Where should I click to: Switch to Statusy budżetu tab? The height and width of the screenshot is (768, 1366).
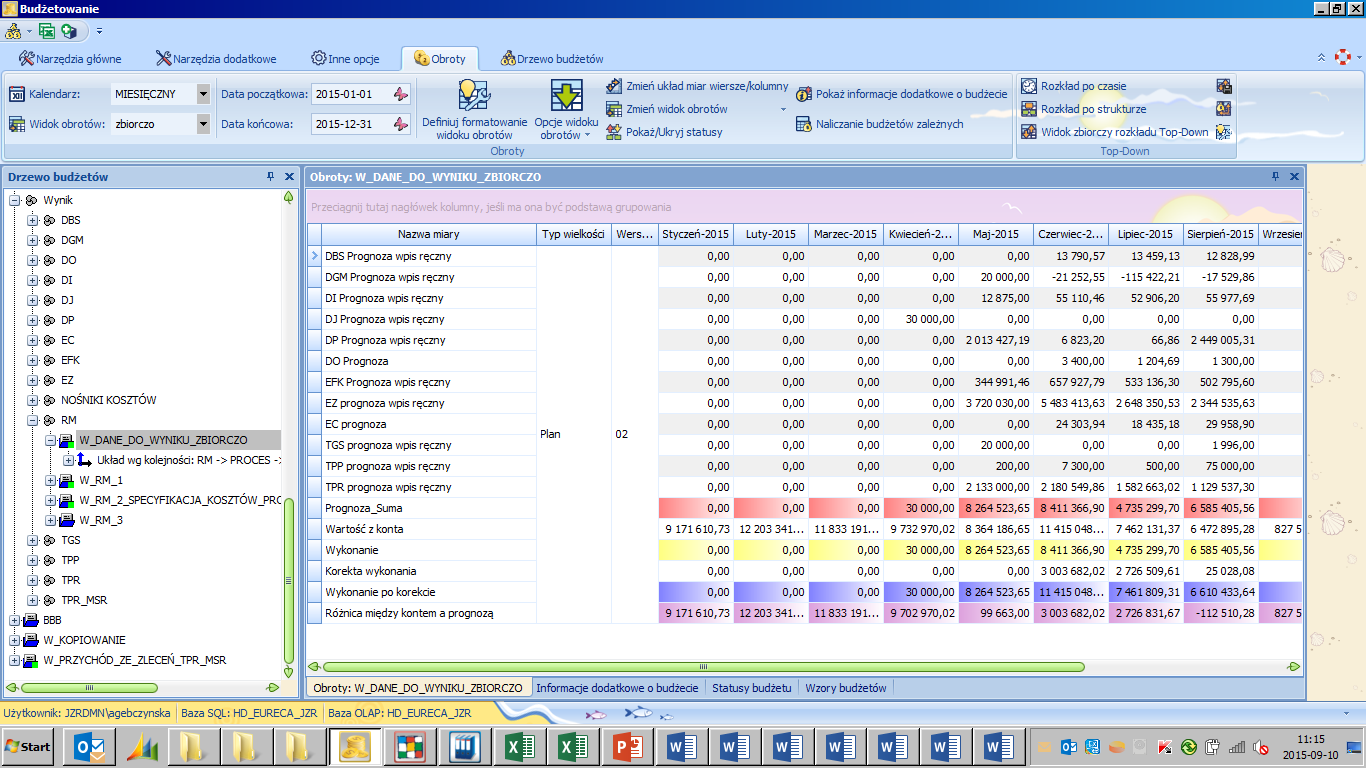[x=751, y=688]
